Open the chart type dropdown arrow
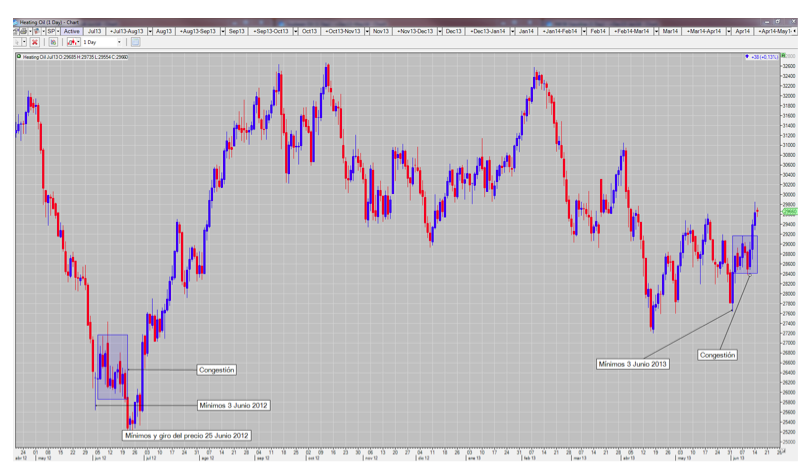The height and width of the screenshot is (472, 809). (78, 42)
